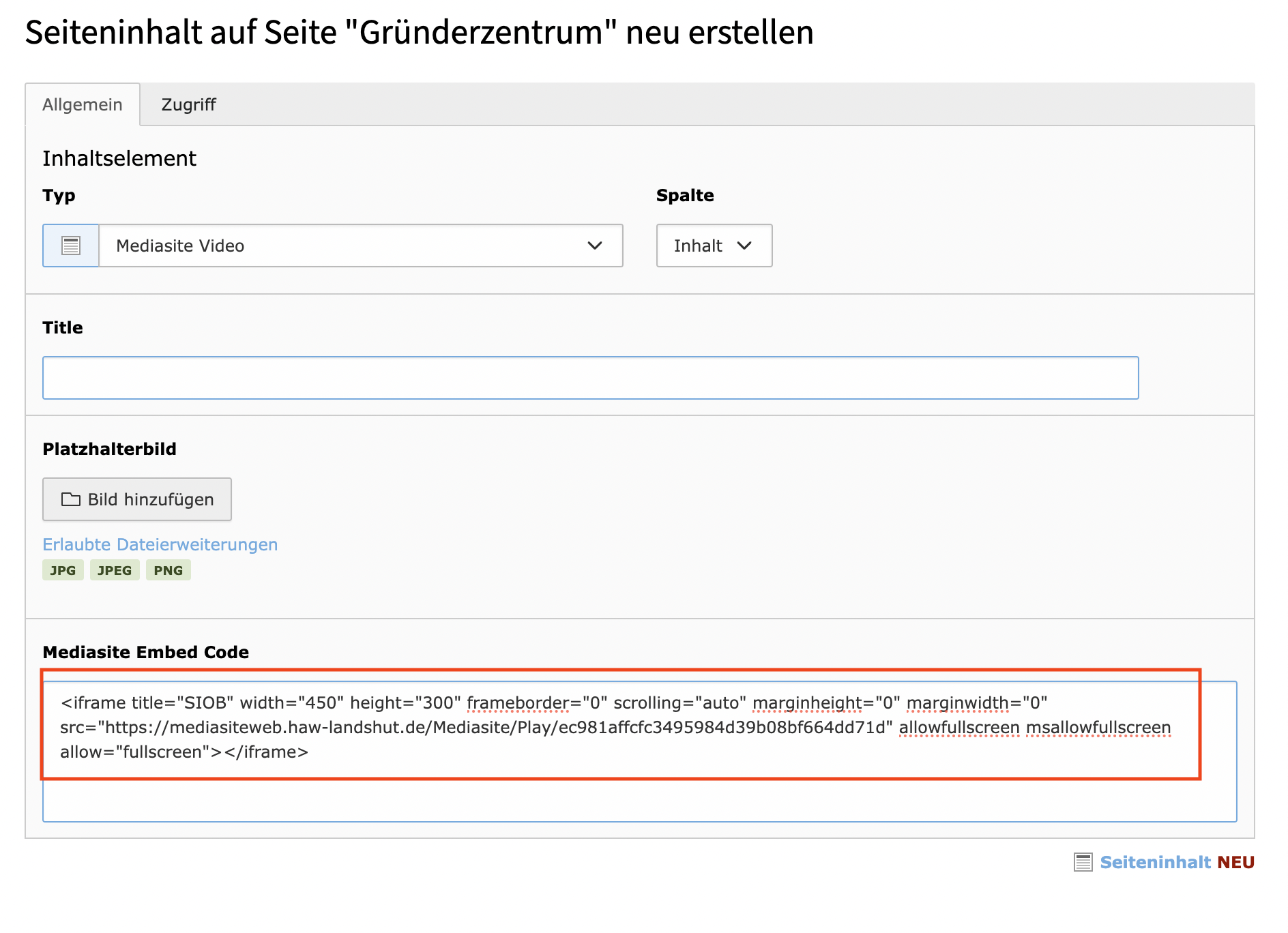Select the Allgemein tab
The height and width of the screenshot is (933, 1288).
83,104
